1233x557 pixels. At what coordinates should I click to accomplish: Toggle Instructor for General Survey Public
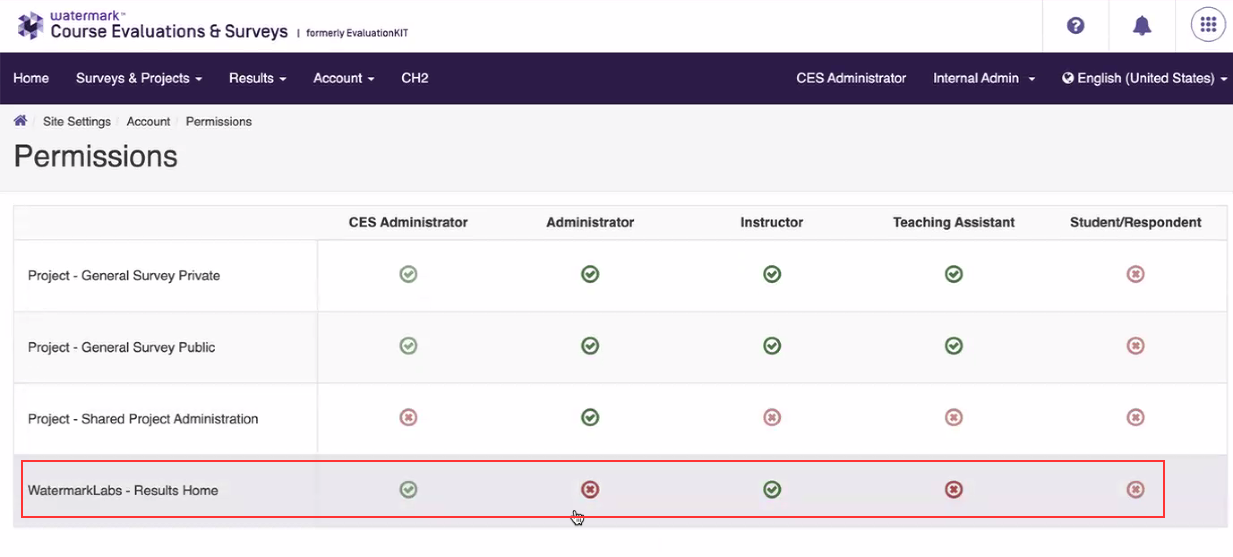(x=772, y=346)
